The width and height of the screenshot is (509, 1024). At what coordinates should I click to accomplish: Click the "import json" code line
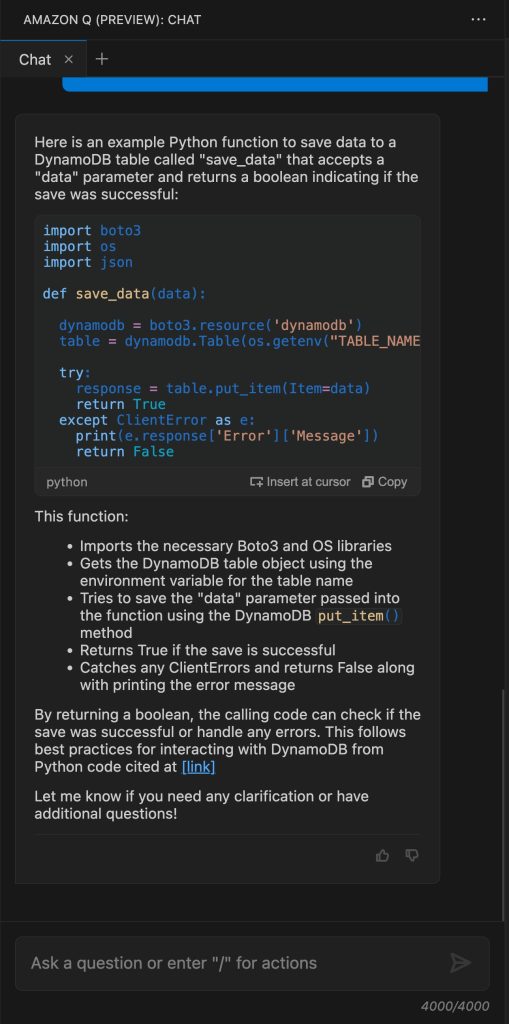88,263
